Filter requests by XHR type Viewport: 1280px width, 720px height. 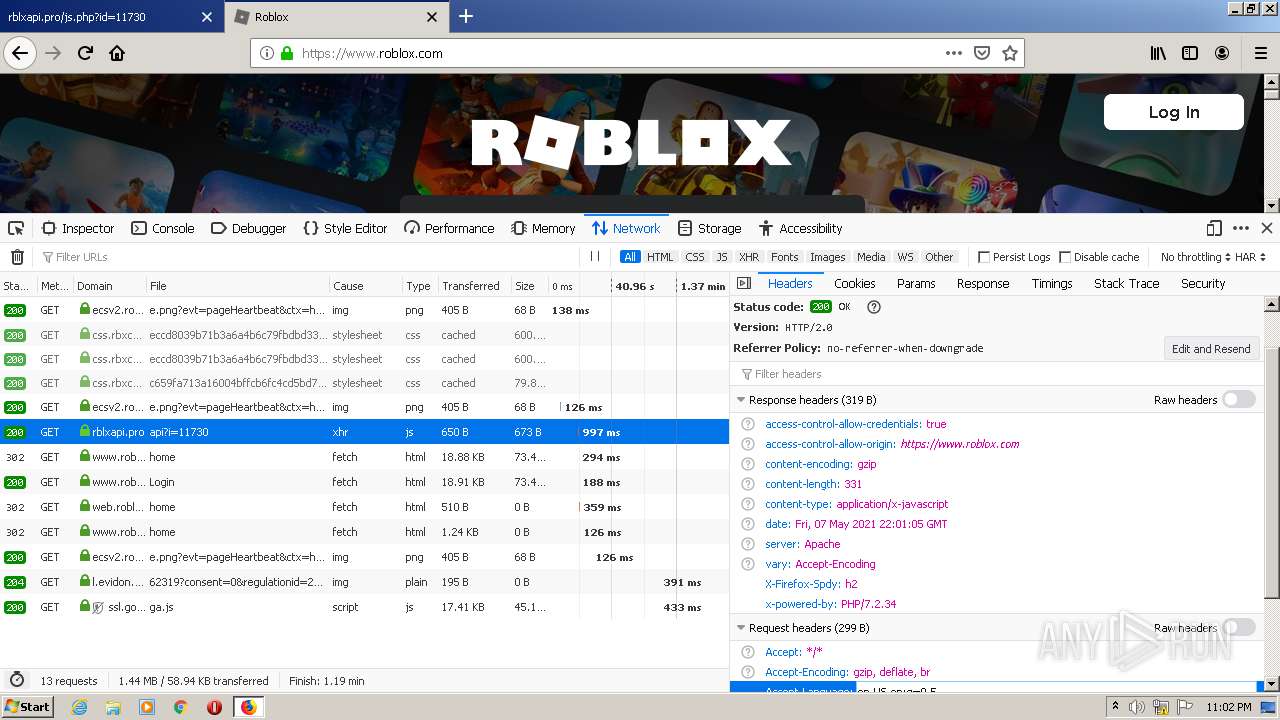coord(749,257)
